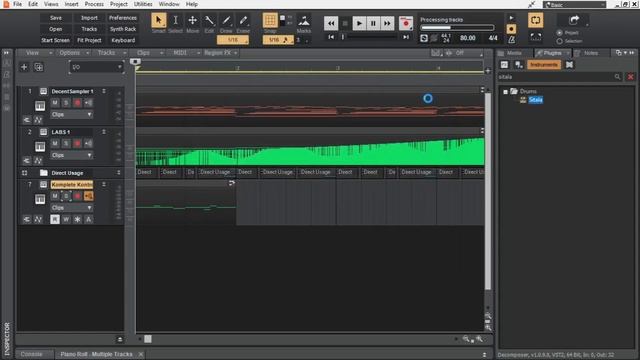
Task: Switch to the Notes tab
Action: click(591, 53)
